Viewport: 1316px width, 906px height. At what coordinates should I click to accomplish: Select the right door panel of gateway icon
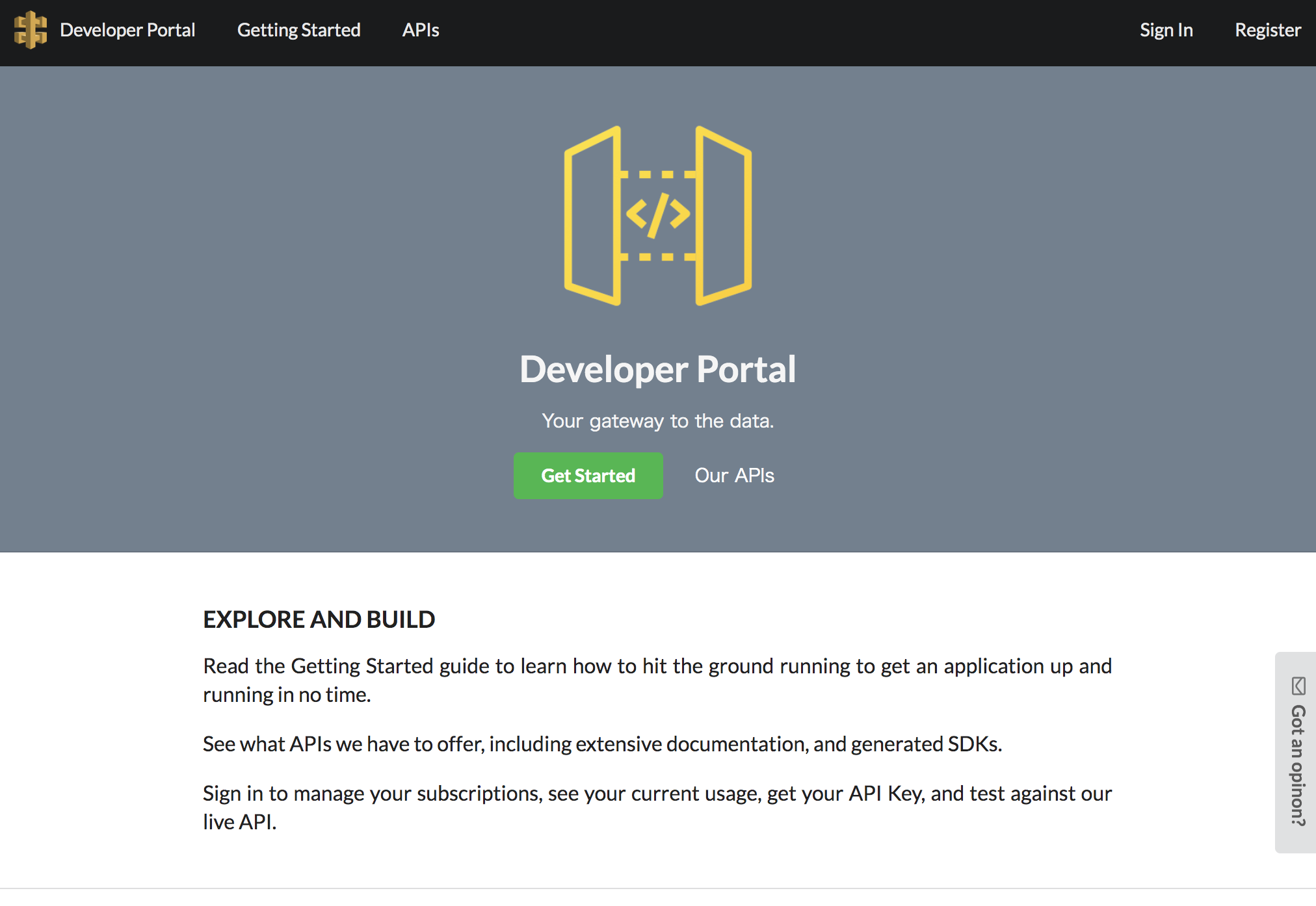723,214
